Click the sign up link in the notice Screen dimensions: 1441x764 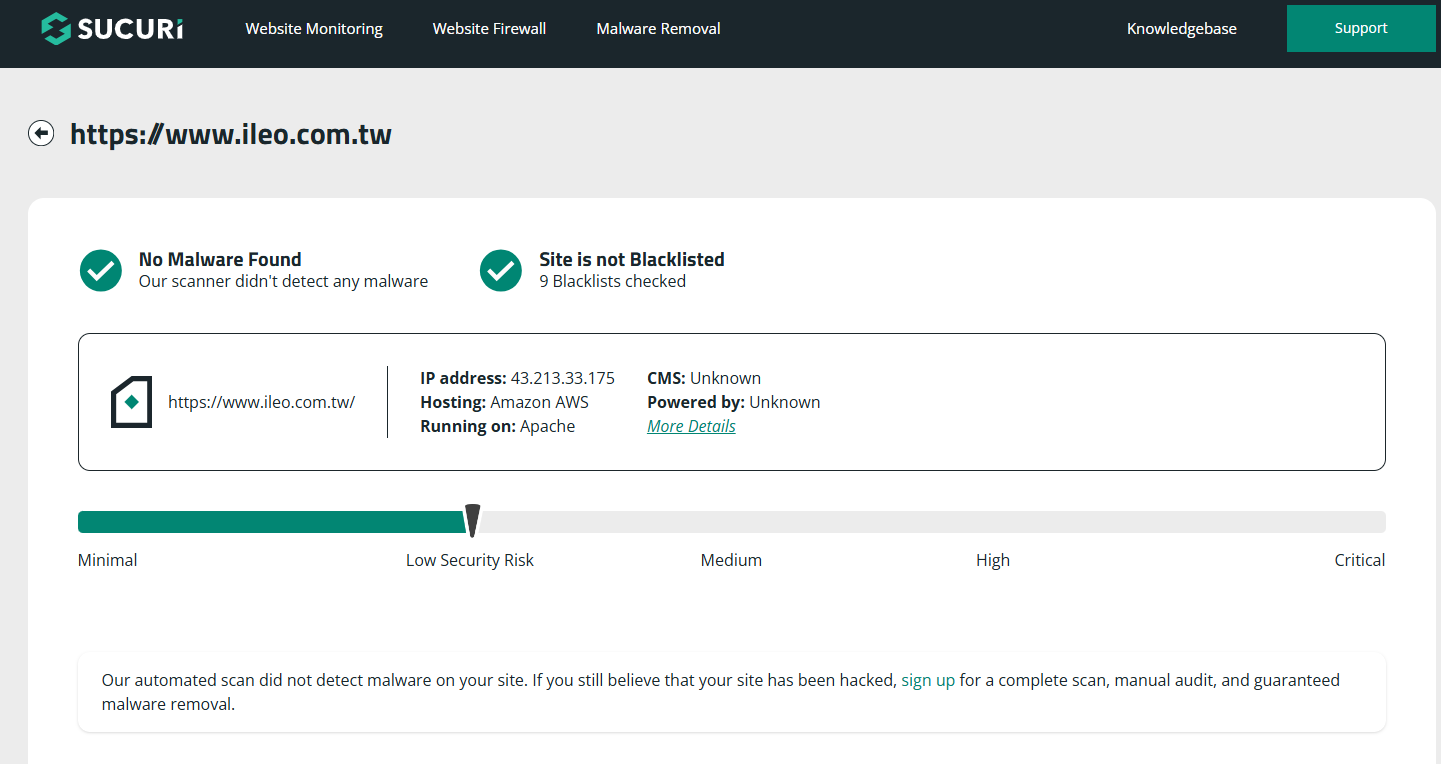pyautogui.click(x=928, y=679)
